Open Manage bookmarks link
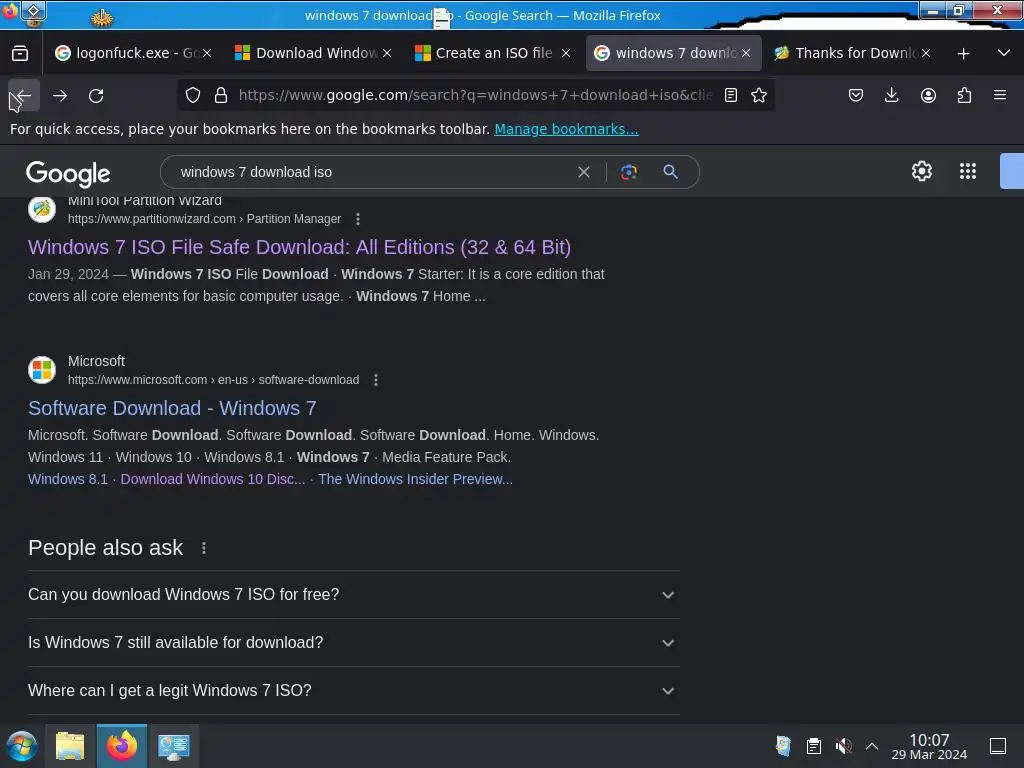 (x=566, y=129)
